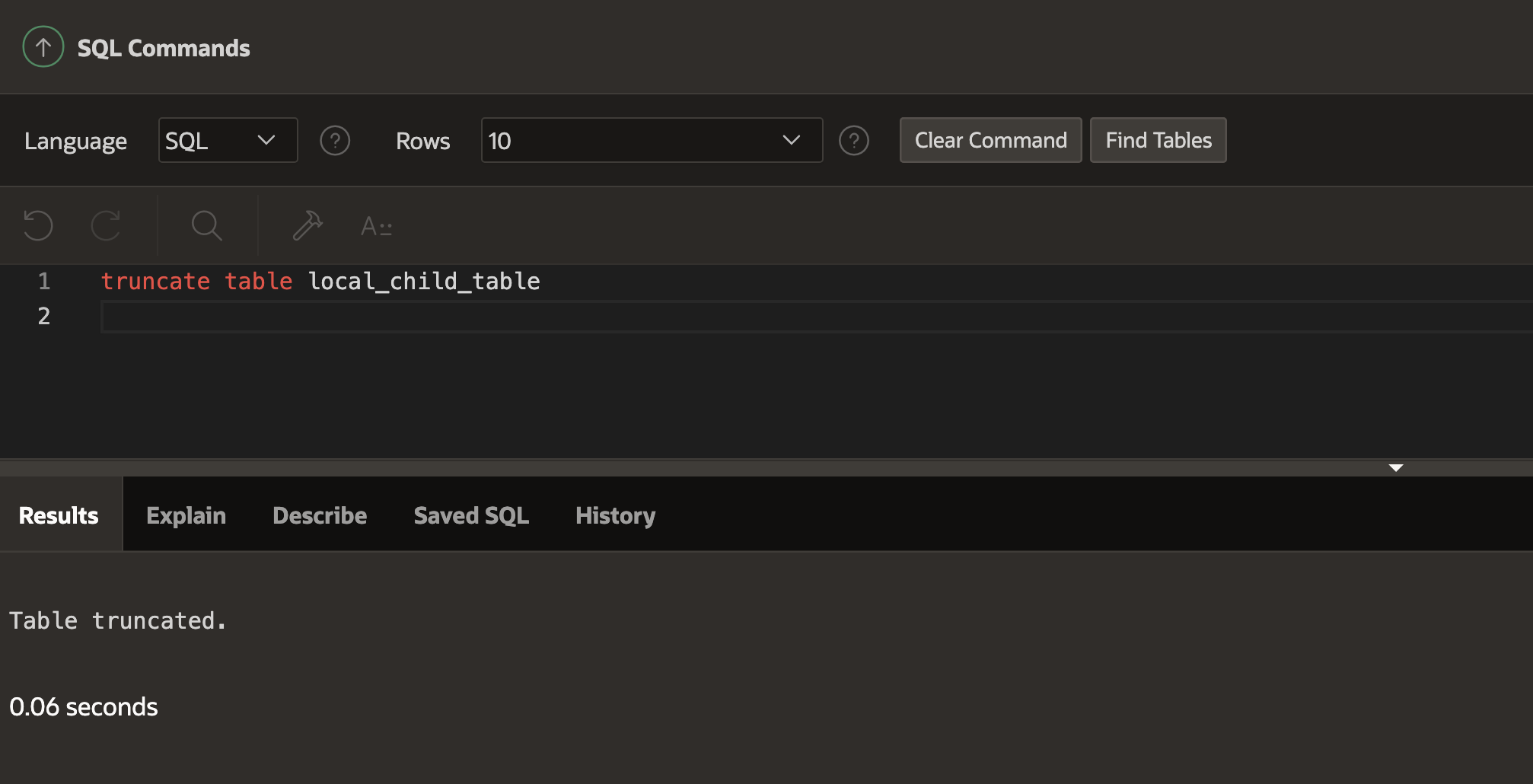Click the Find Tables button

click(1158, 140)
